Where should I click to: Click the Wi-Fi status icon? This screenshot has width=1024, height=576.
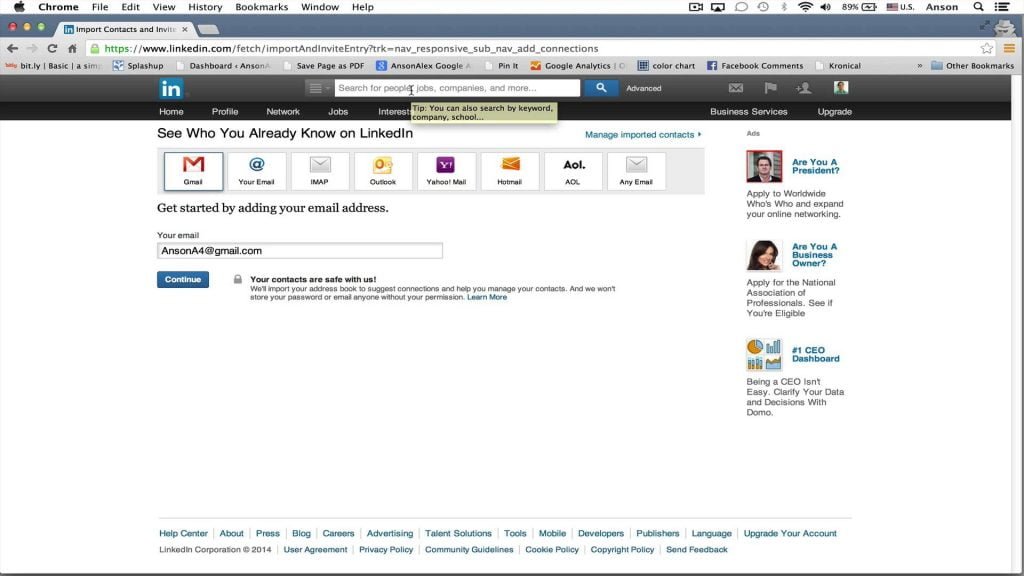805,7
